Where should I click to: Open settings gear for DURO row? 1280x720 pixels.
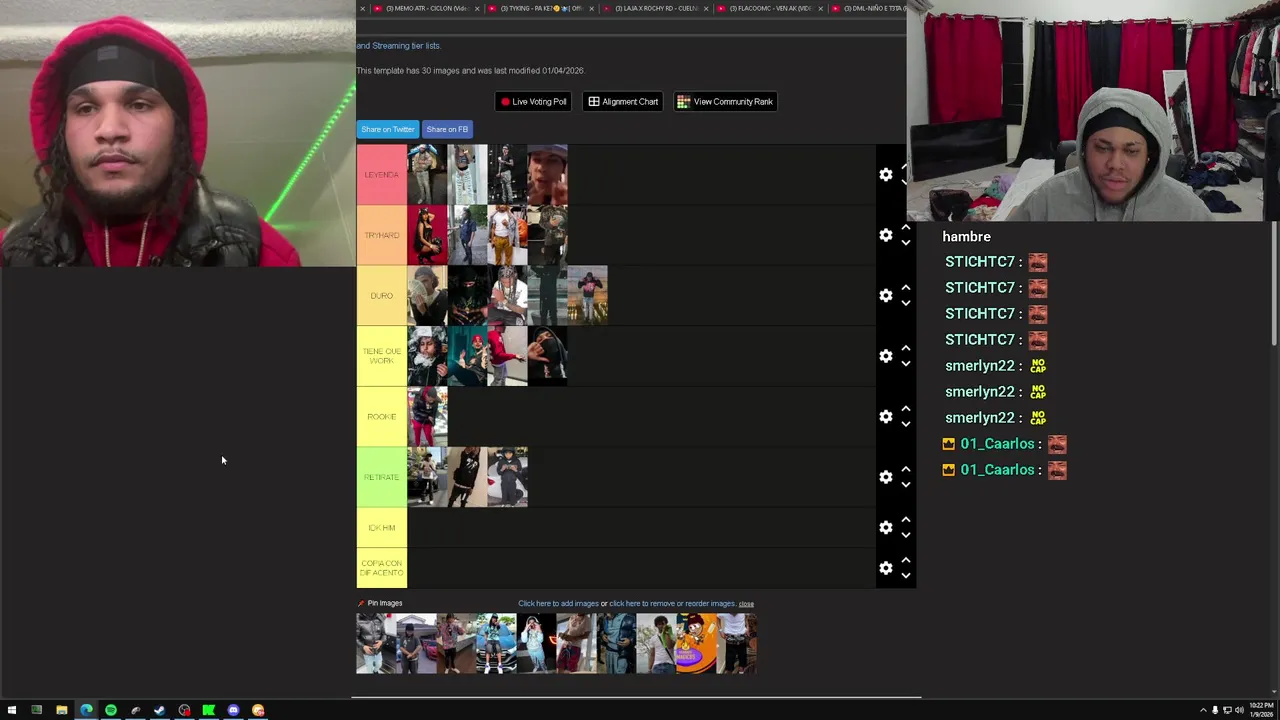click(886, 296)
